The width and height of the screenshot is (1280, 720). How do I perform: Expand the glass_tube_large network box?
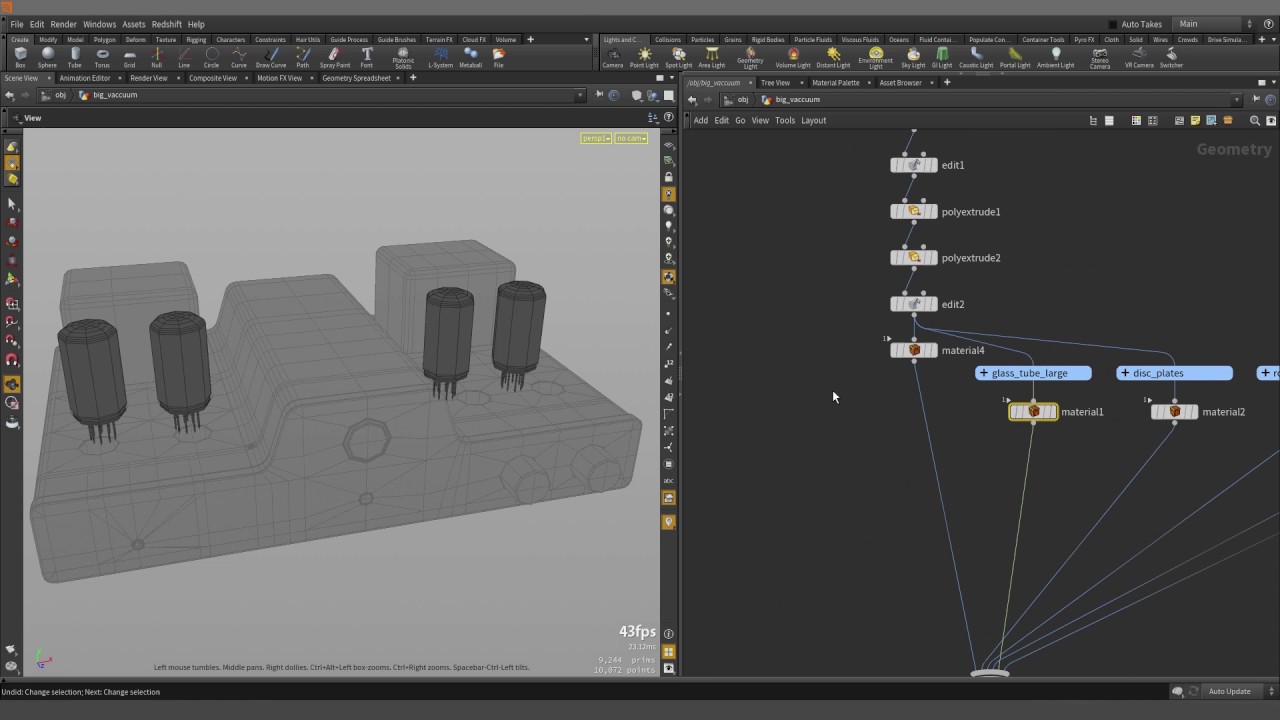(x=984, y=373)
